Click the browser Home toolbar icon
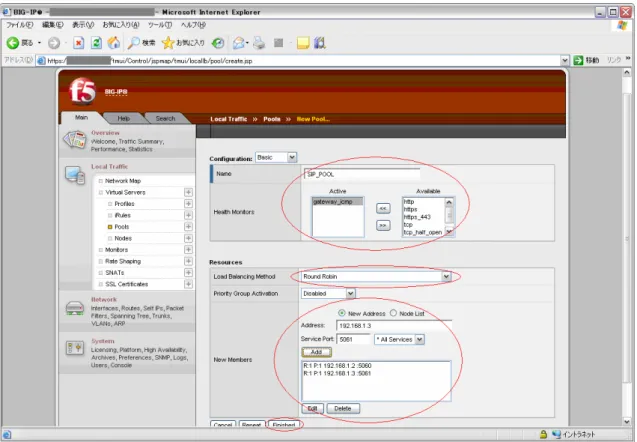637x442 pixels. 114,43
